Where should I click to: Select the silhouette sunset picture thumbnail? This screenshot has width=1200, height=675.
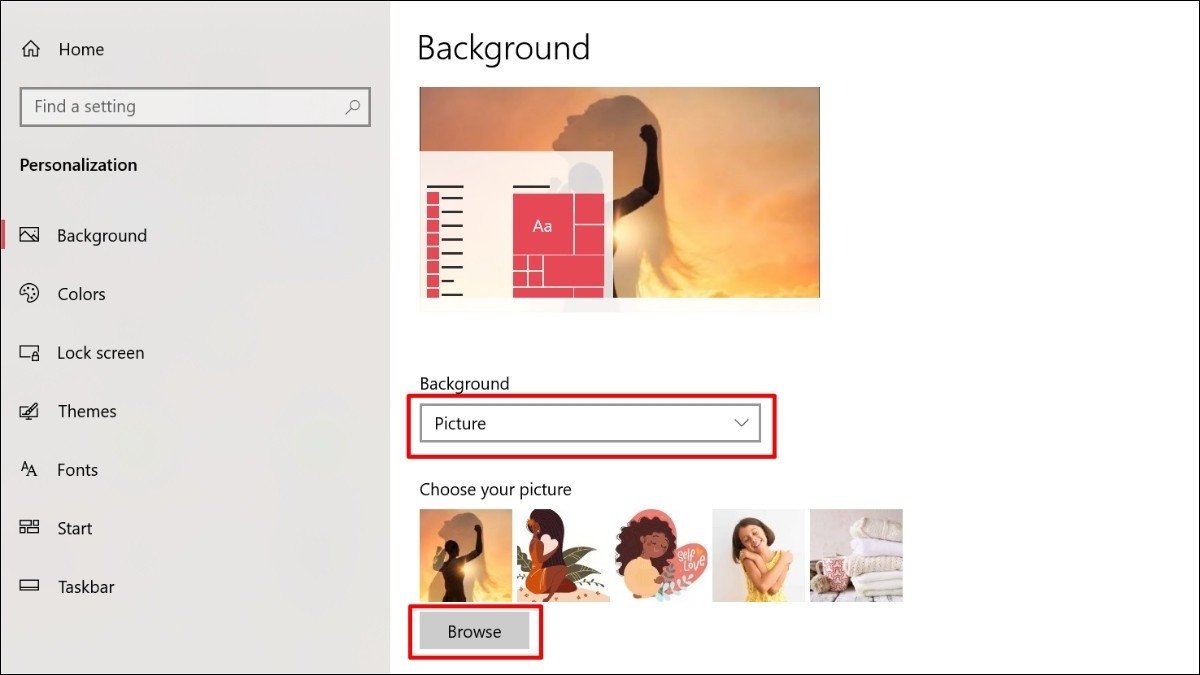[464, 553]
